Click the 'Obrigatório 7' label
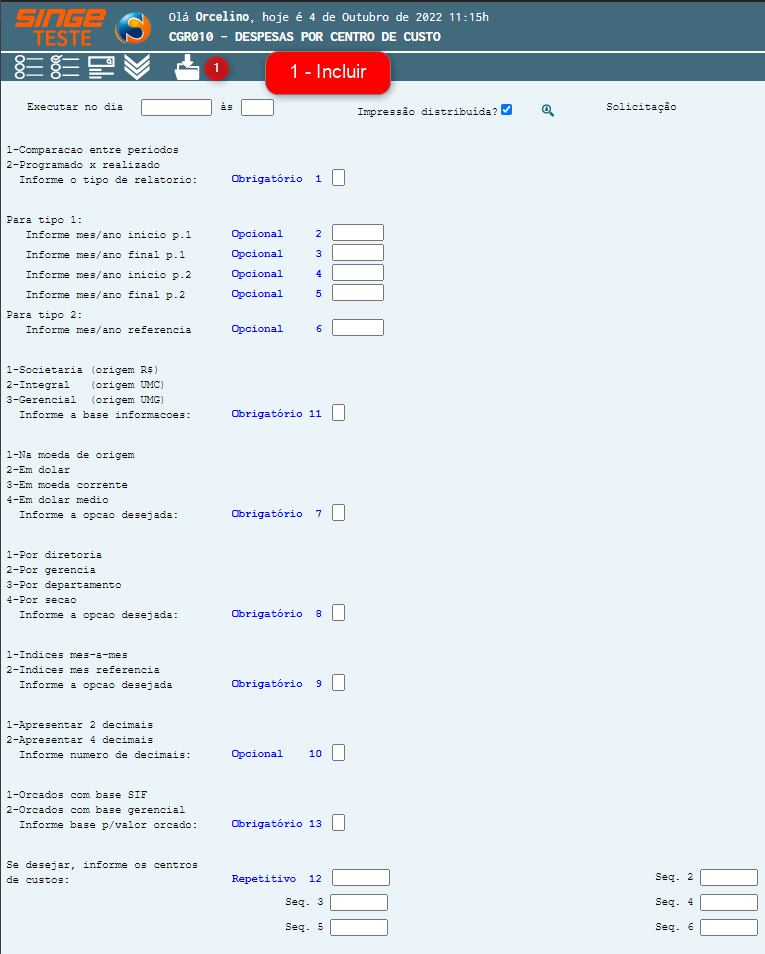Viewport: 765px width, 954px height. point(276,514)
